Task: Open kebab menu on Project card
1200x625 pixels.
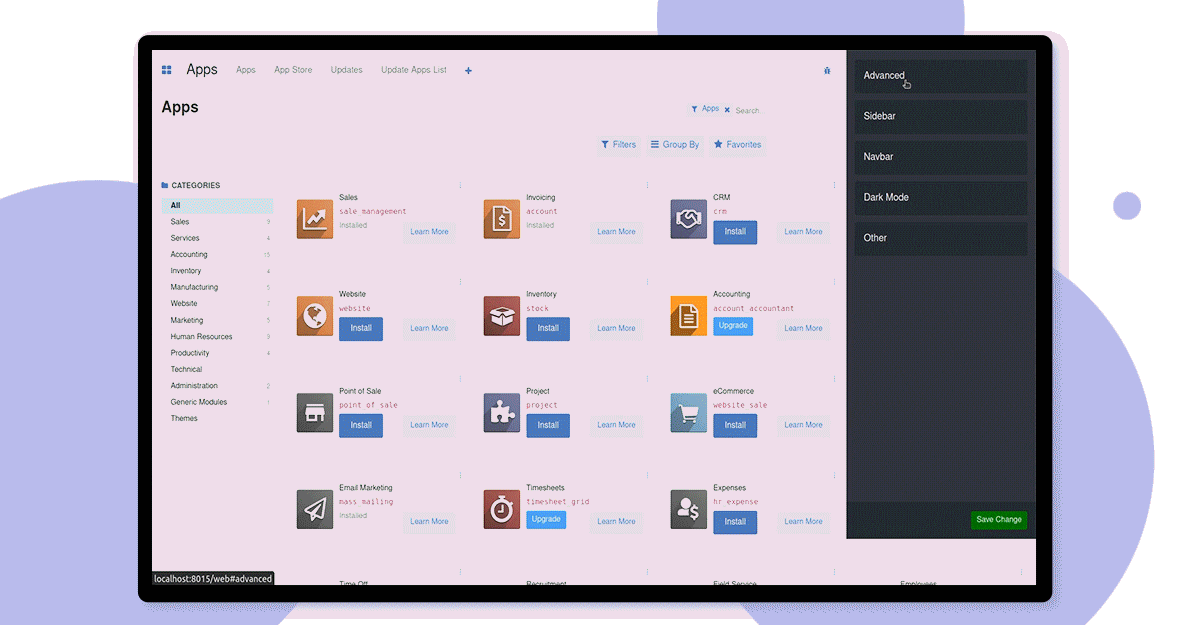Action: coord(647,379)
